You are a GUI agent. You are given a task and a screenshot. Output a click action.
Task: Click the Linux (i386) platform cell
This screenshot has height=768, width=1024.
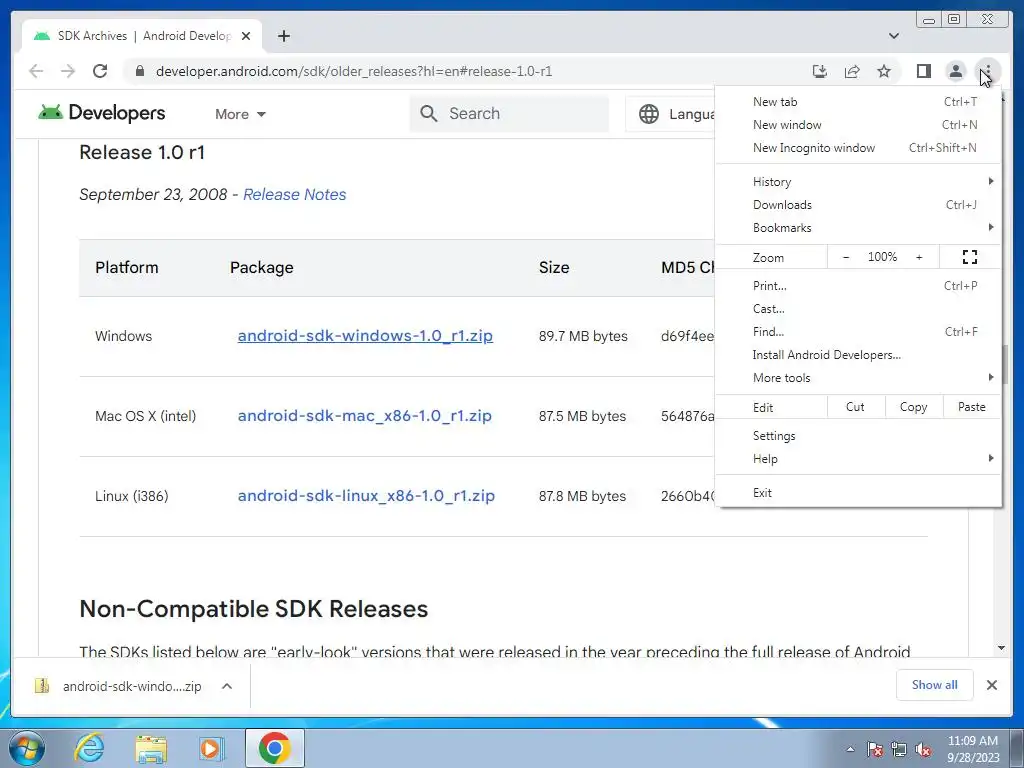point(131,496)
